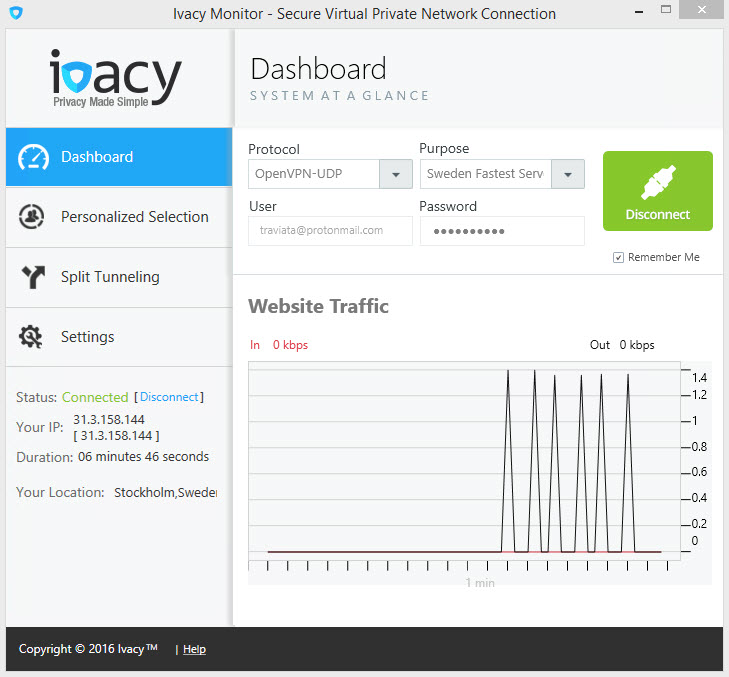Click the IP address 31.3.158.144 first line

pos(109,420)
